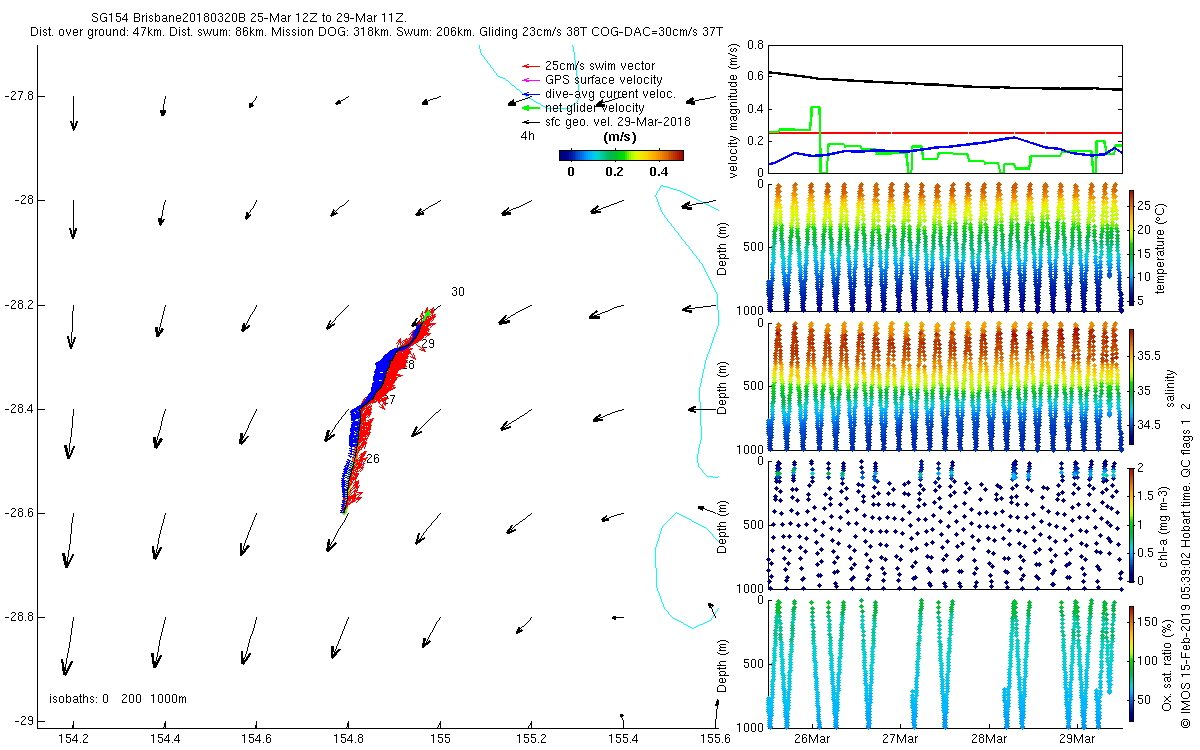
Task: Click longitude tick '155.6' on the map axis
Action: (715, 738)
